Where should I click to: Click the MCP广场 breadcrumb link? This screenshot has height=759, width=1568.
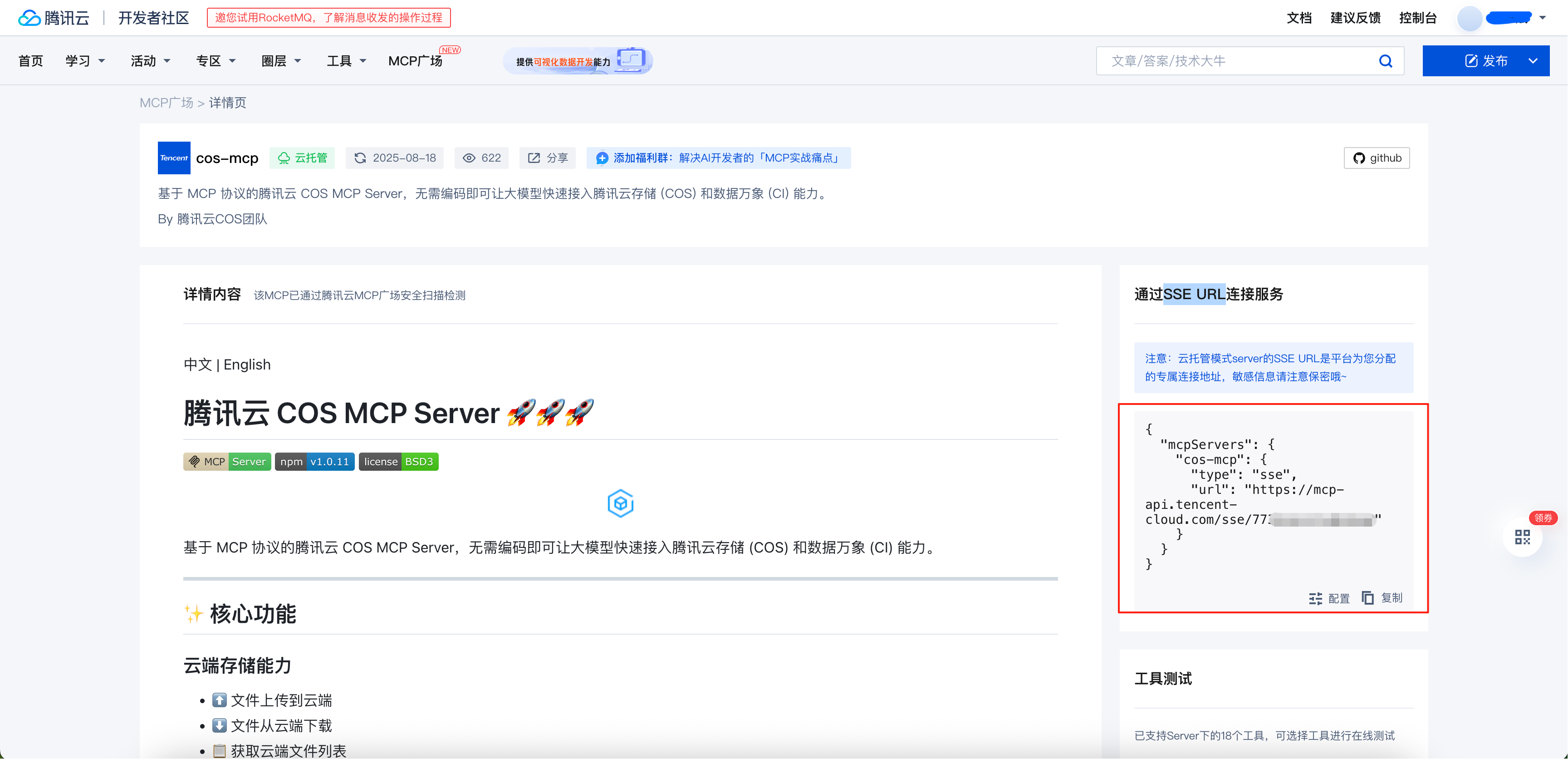(x=166, y=102)
